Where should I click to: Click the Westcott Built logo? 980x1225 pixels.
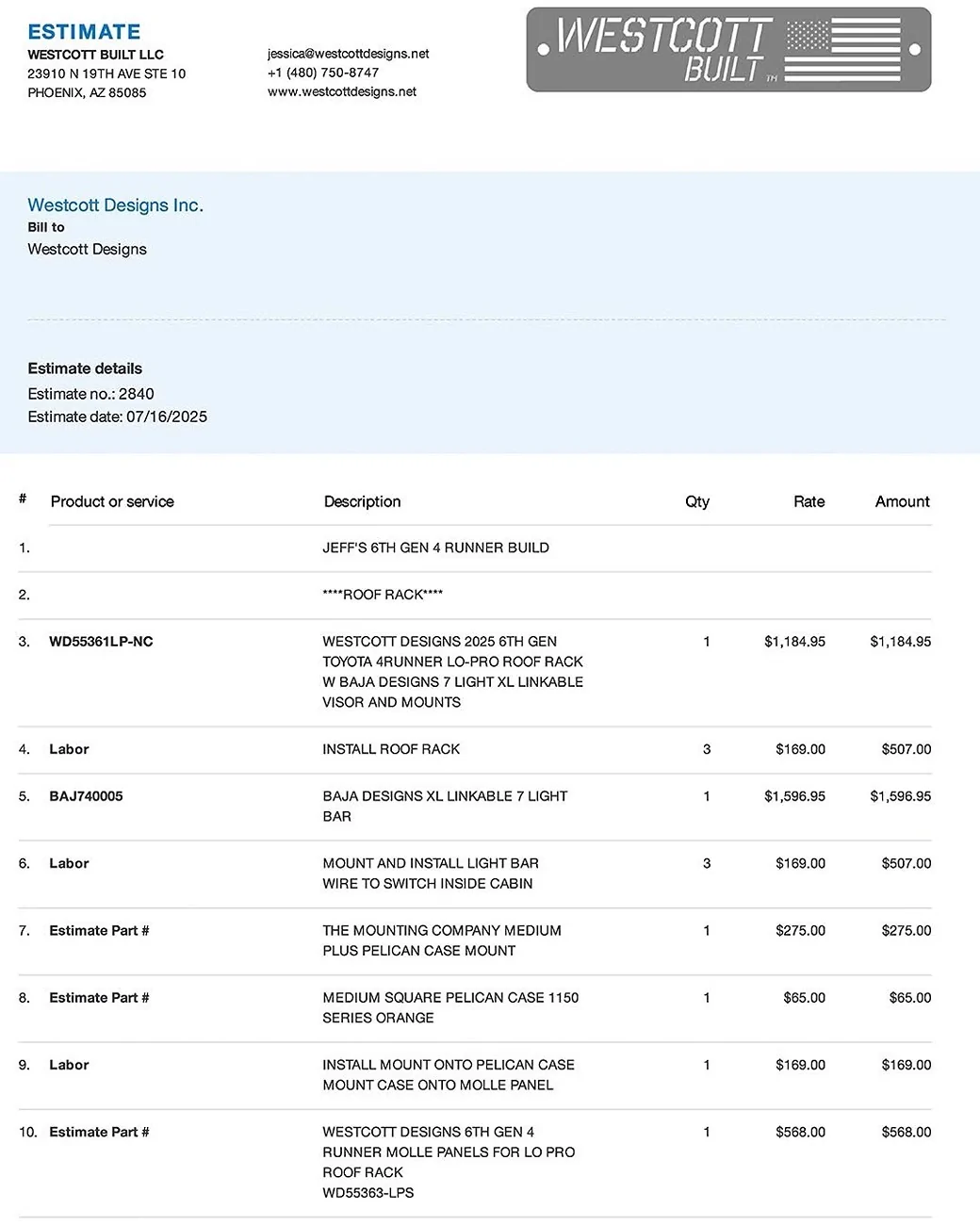727,50
